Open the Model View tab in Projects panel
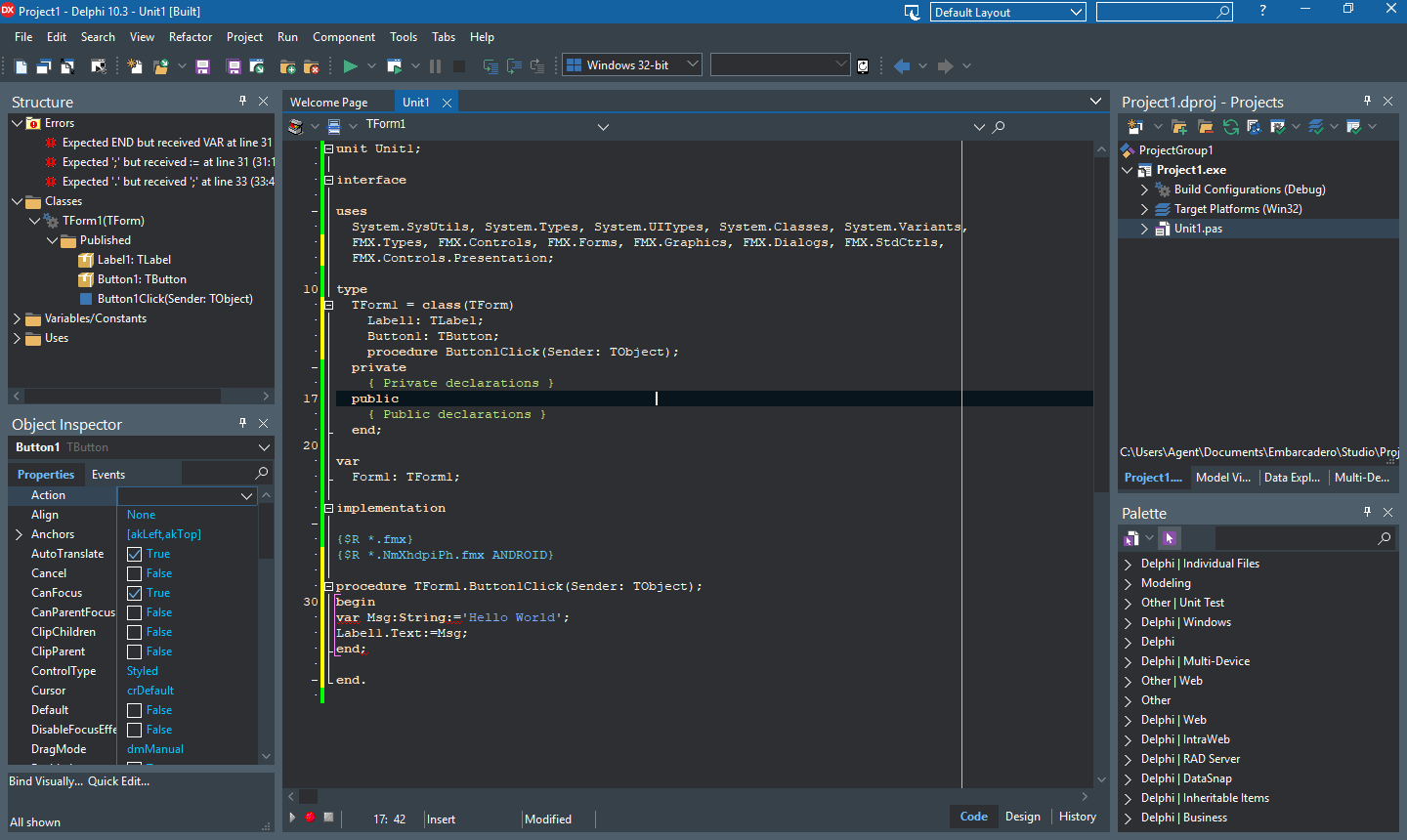This screenshot has width=1407, height=840. coord(1223,478)
